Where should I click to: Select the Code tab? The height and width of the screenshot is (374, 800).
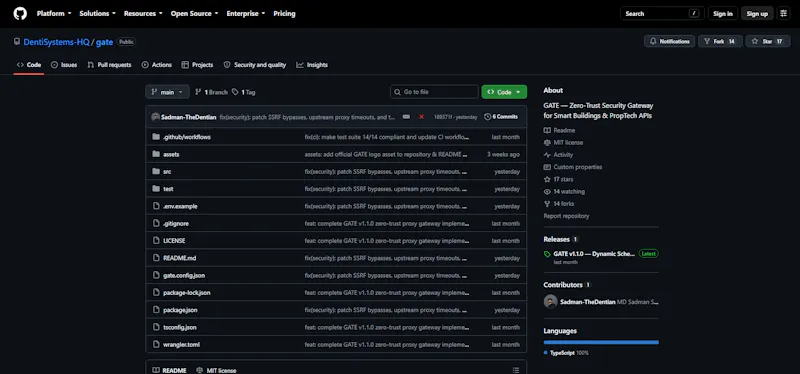pyautogui.click(x=29, y=65)
